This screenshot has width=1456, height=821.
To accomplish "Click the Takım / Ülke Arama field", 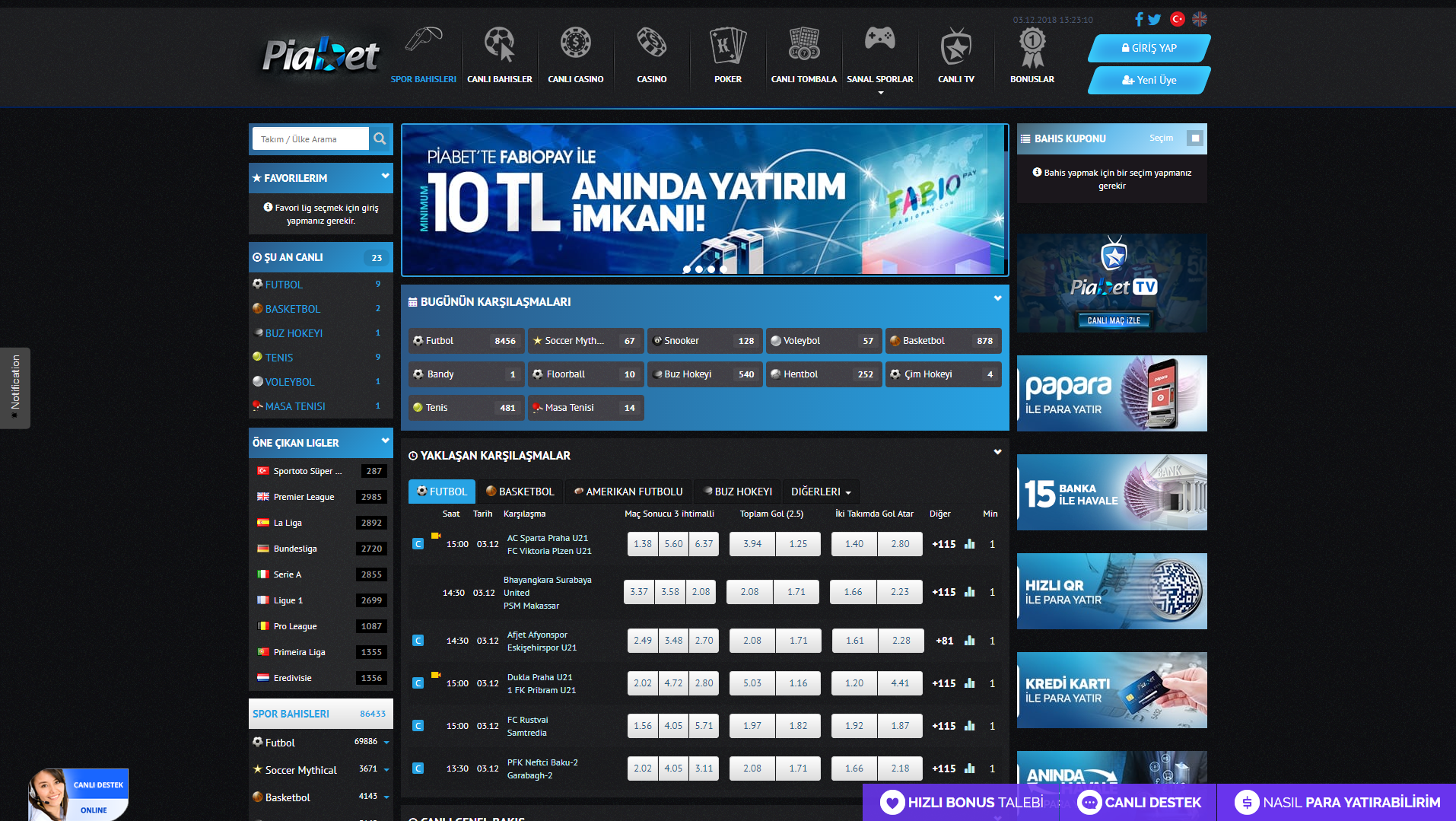I will click(310, 139).
